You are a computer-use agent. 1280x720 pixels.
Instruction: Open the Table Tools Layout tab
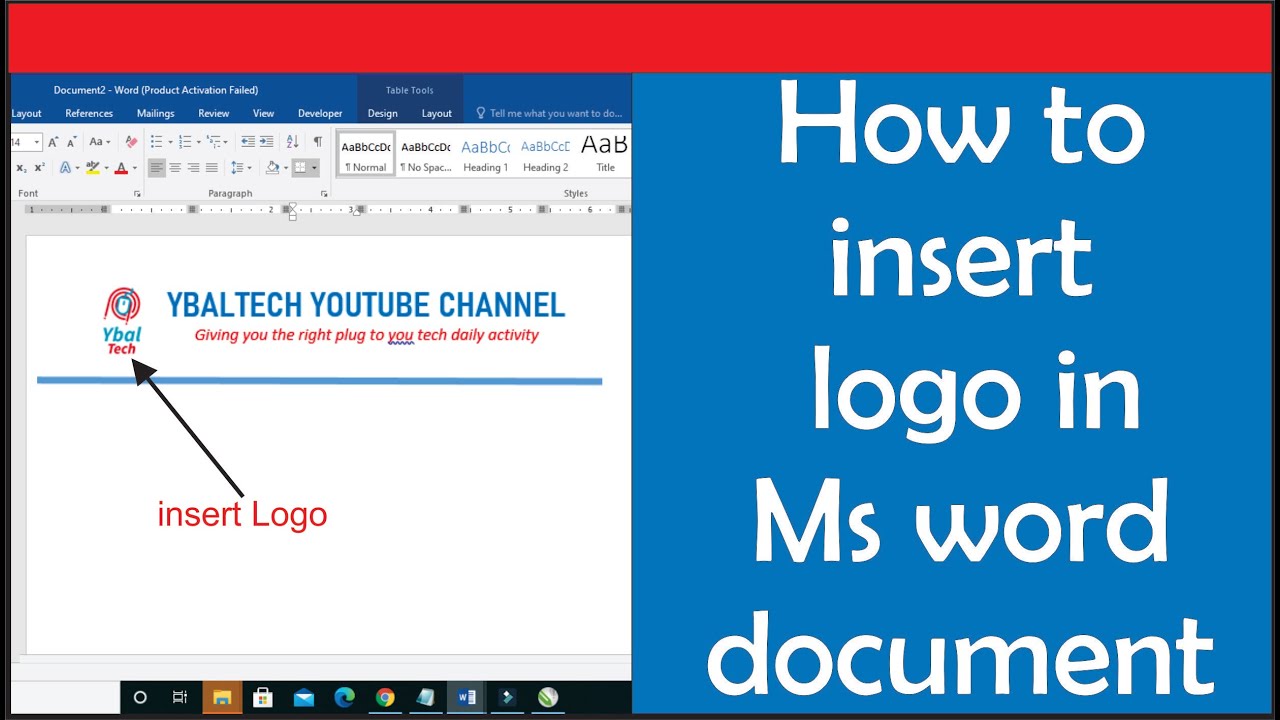[436, 113]
